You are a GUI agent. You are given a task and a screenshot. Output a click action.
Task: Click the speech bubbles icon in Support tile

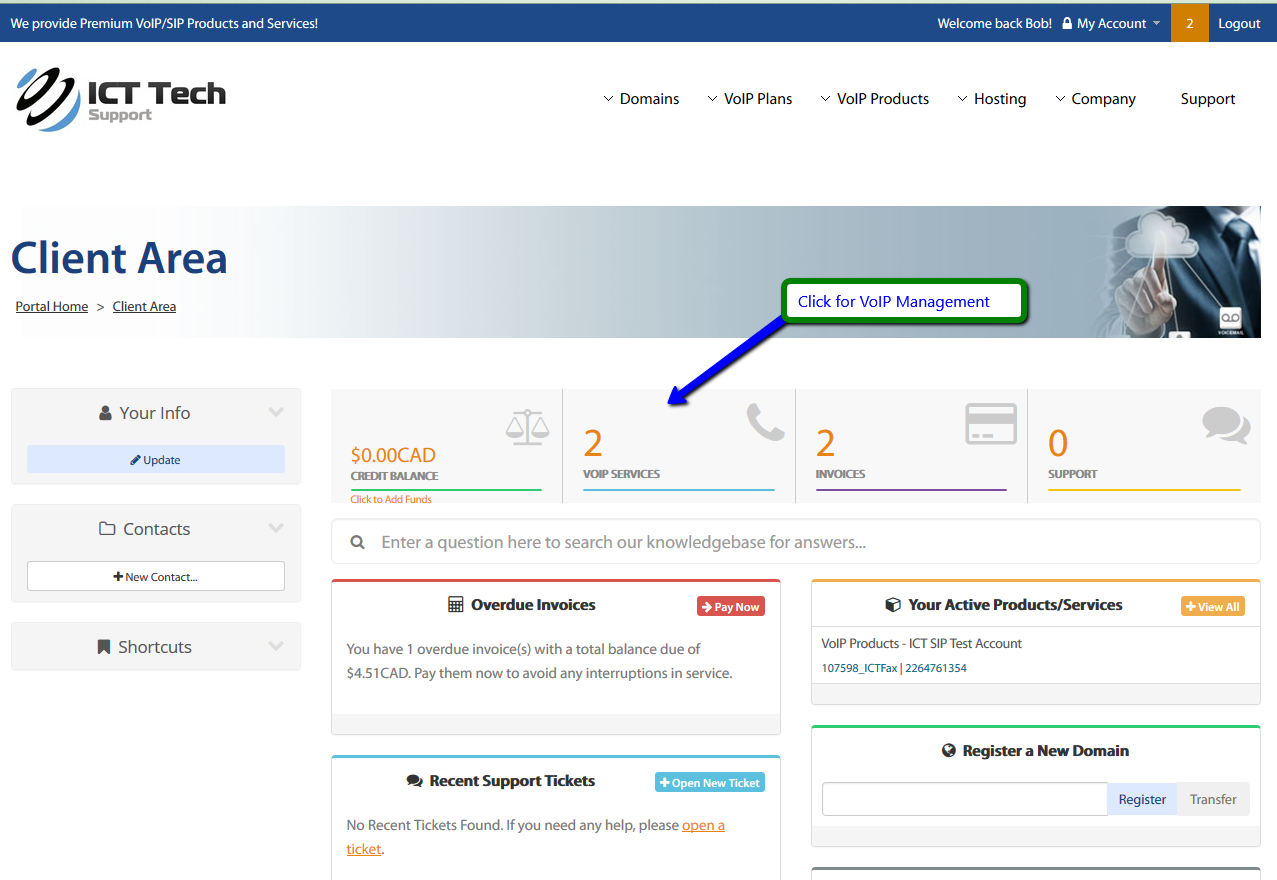point(1225,425)
